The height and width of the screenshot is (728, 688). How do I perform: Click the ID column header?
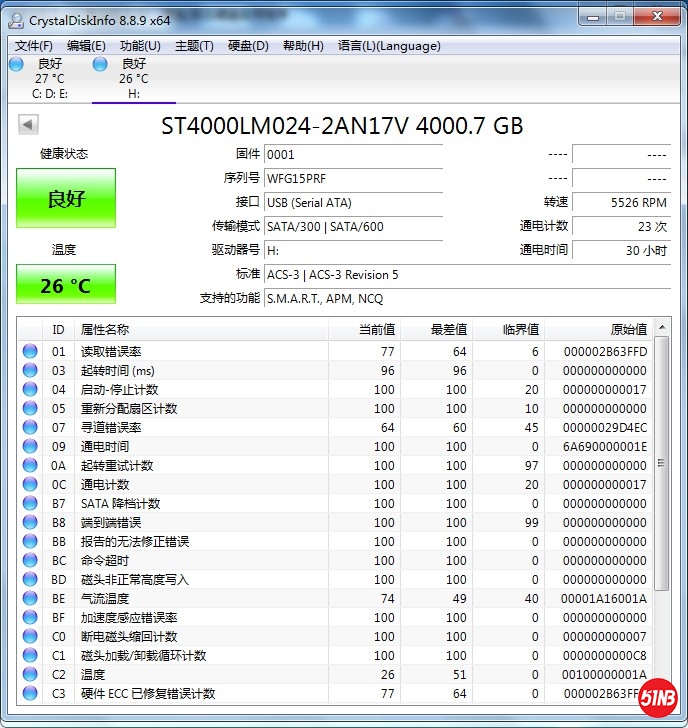point(58,330)
